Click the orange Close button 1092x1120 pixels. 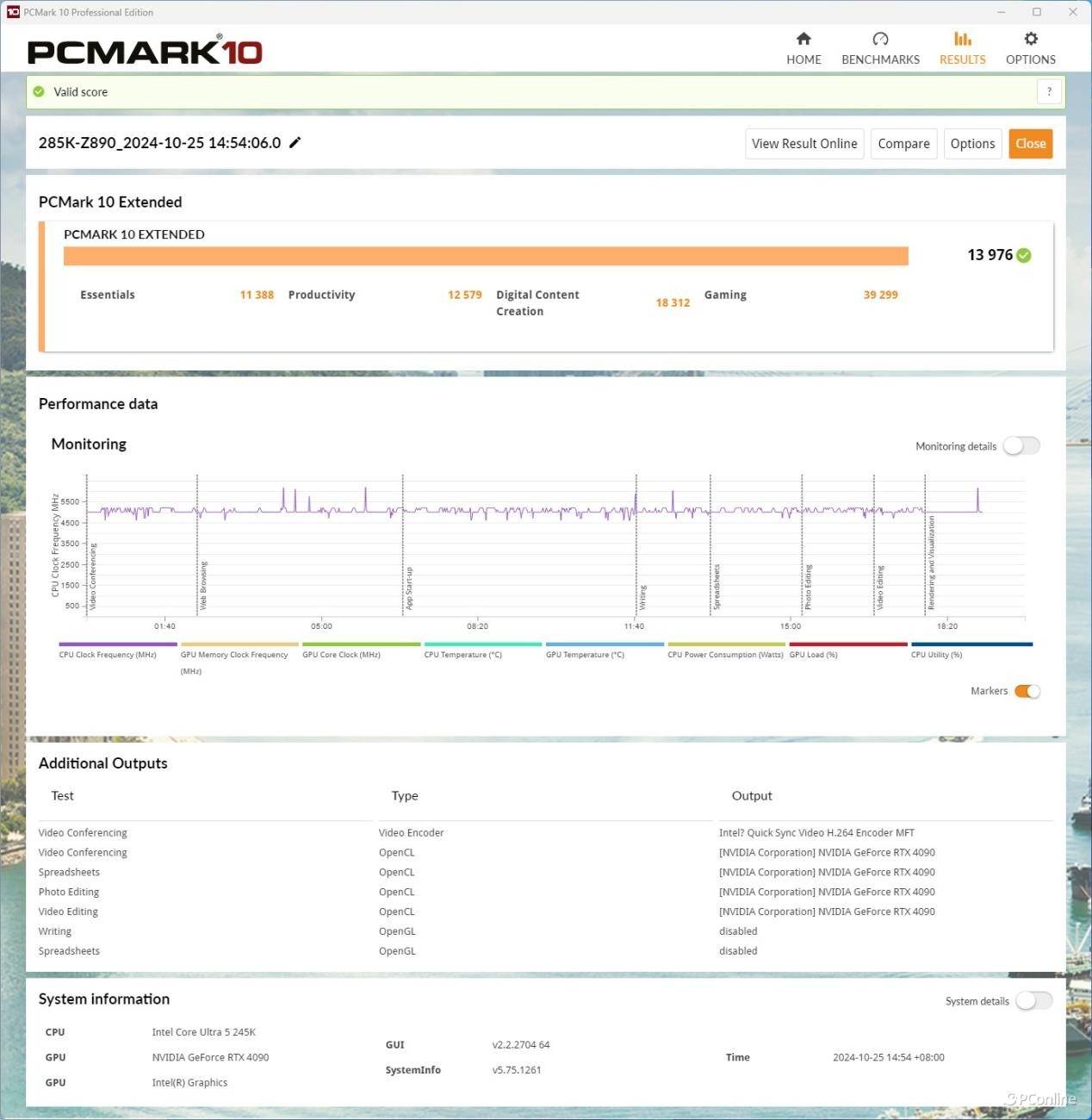(1030, 144)
